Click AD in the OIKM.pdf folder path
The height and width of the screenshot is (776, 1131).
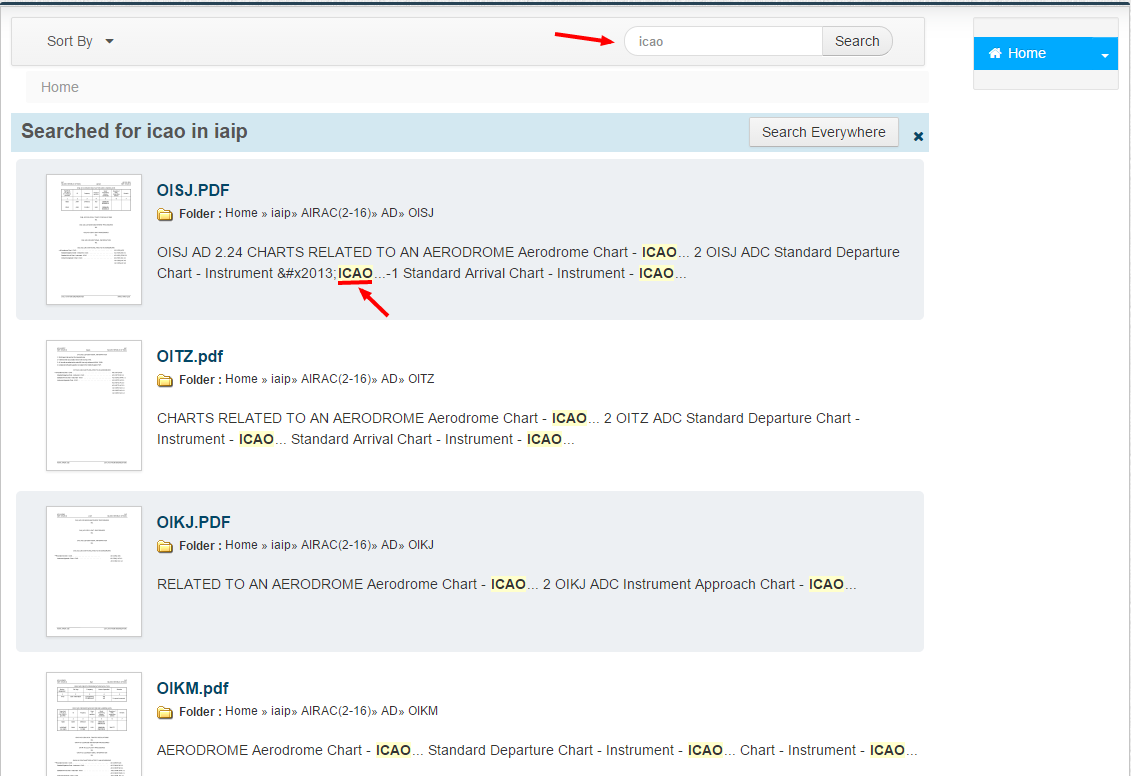coord(389,710)
